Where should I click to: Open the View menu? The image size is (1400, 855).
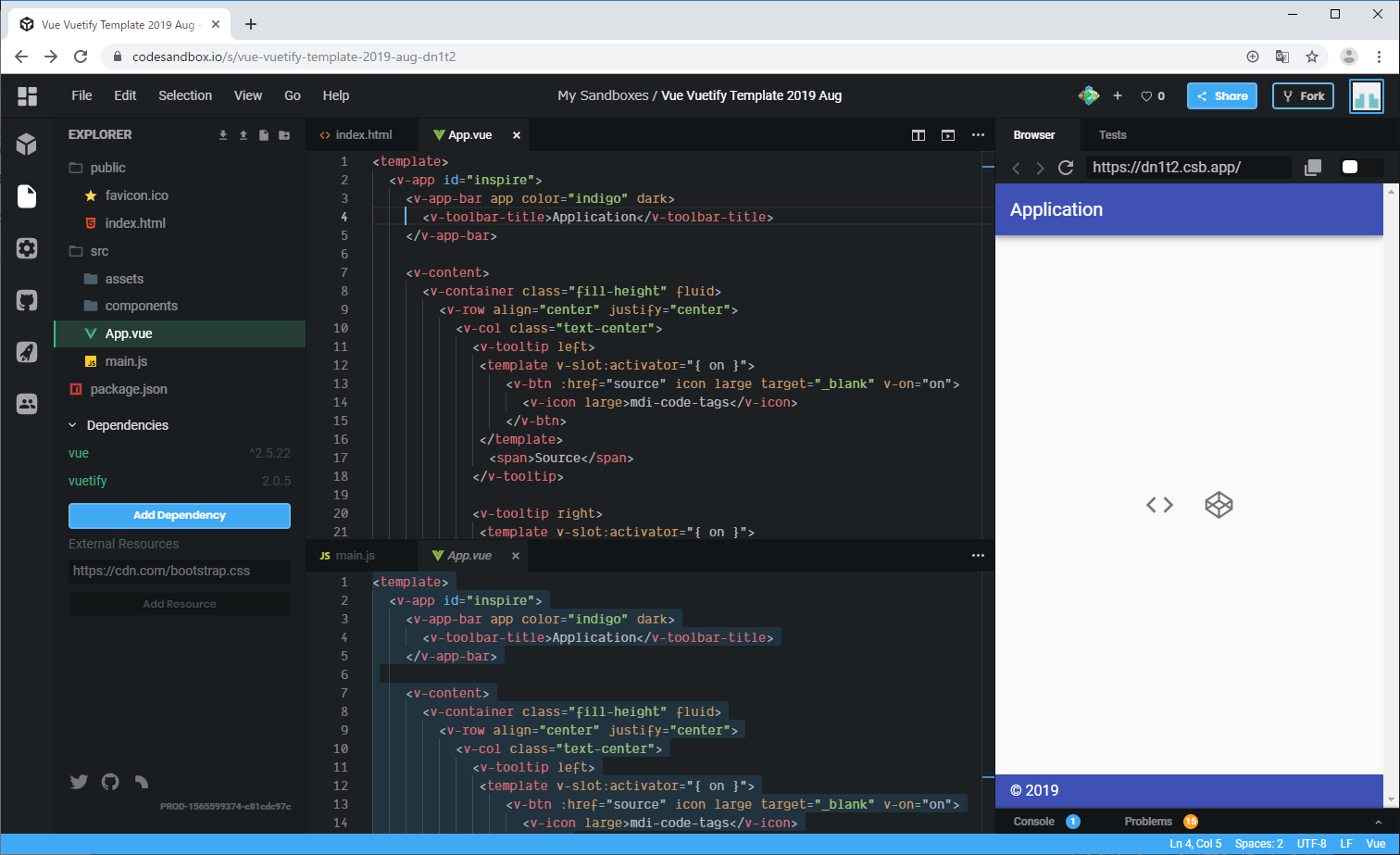click(x=248, y=95)
